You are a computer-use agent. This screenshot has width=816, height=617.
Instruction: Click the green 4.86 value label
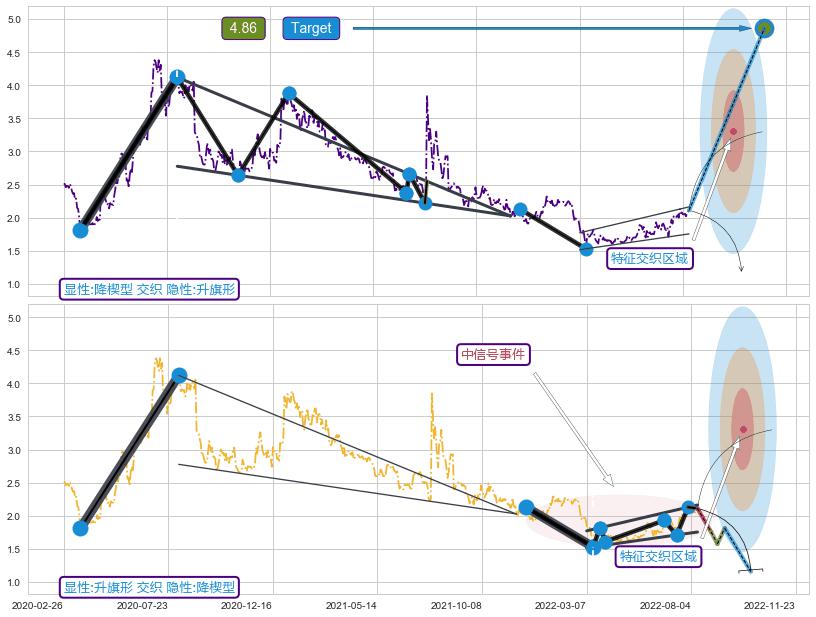(242, 28)
